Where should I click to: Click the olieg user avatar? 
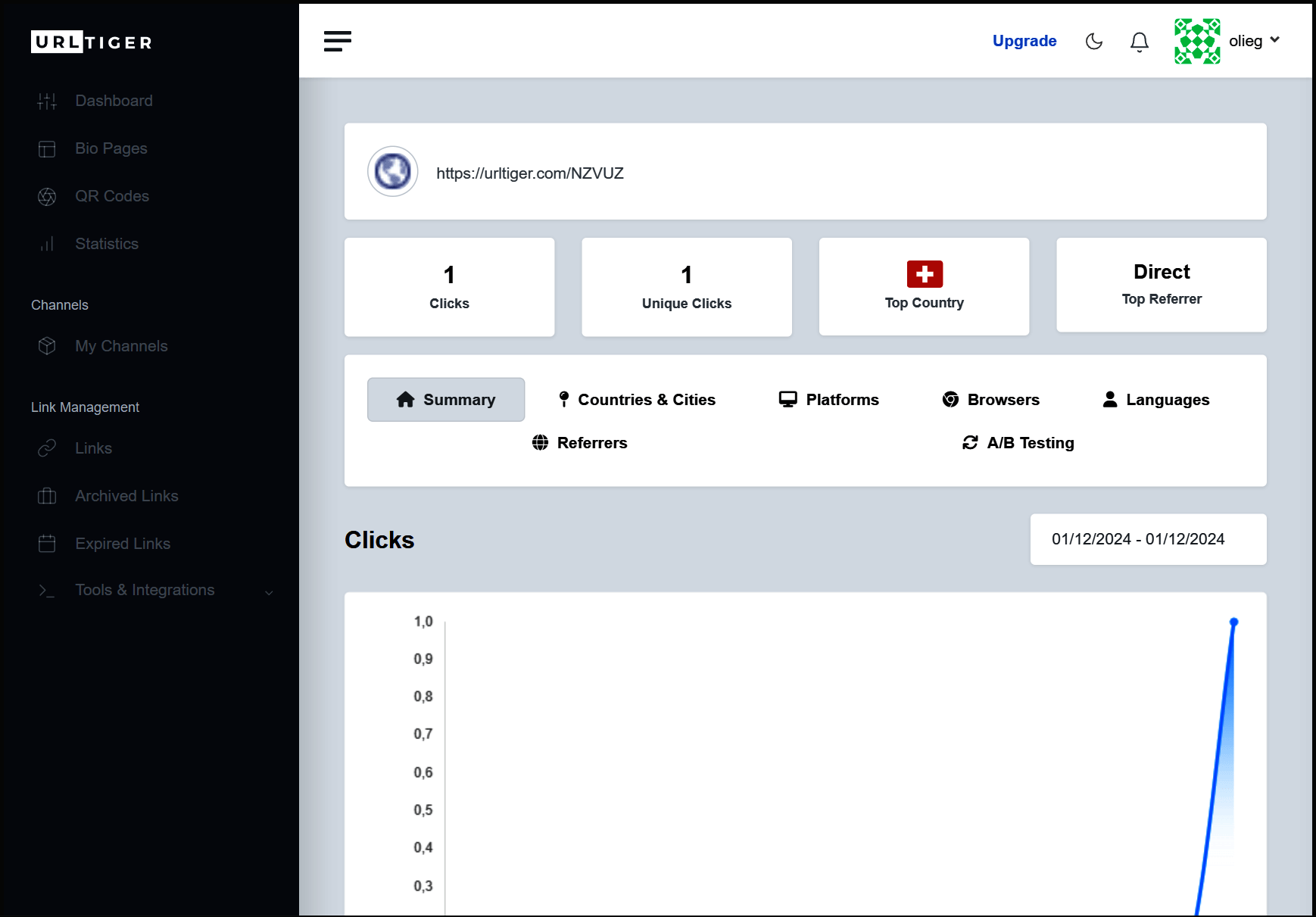1197,41
